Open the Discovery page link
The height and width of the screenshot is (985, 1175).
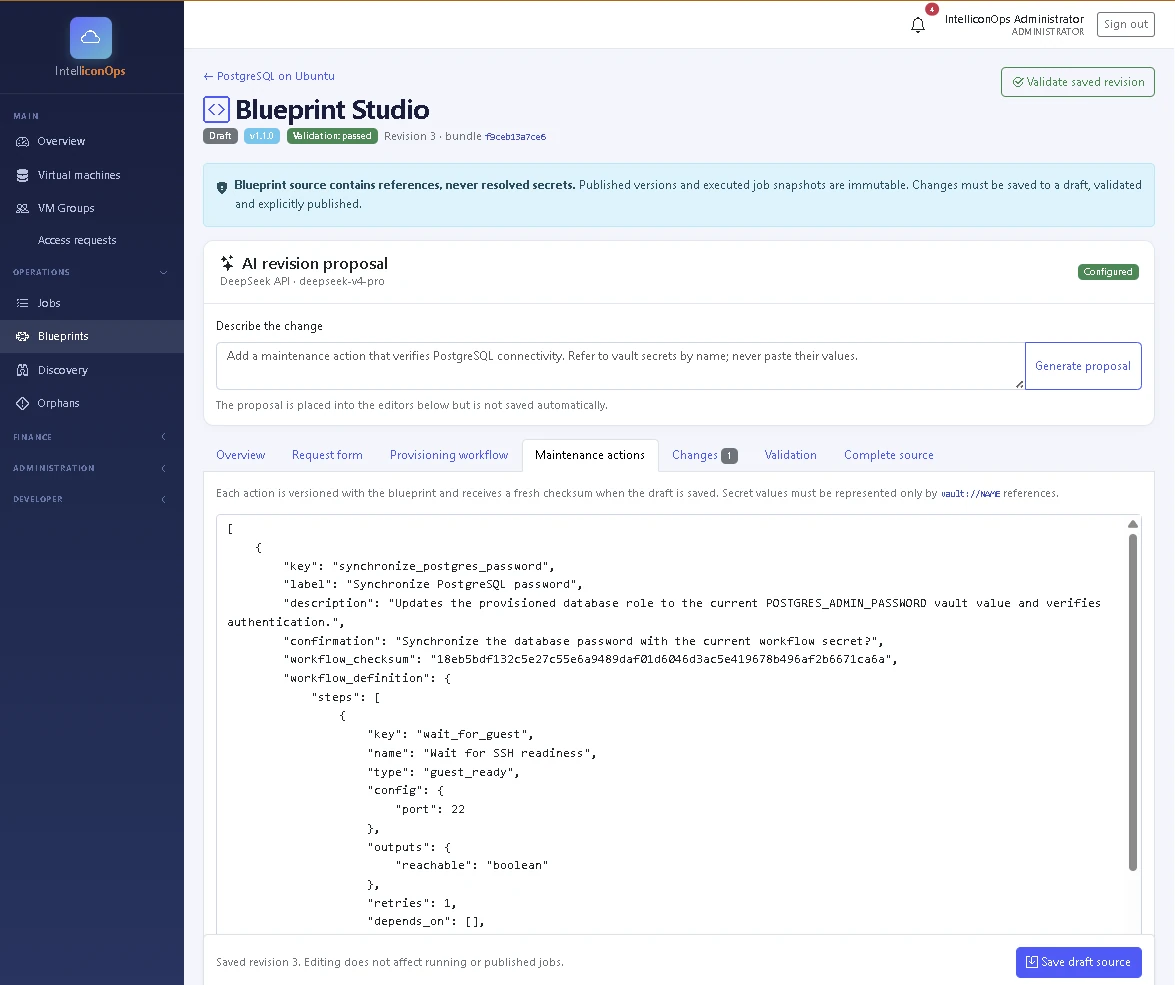(63, 370)
